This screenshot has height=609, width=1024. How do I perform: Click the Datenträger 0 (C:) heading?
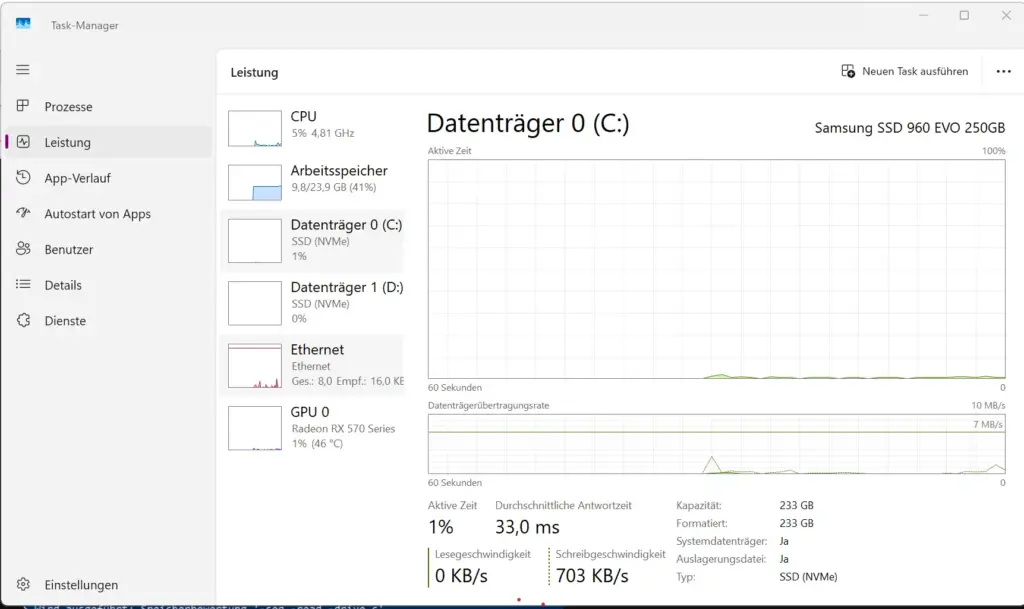click(x=528, y=123)
